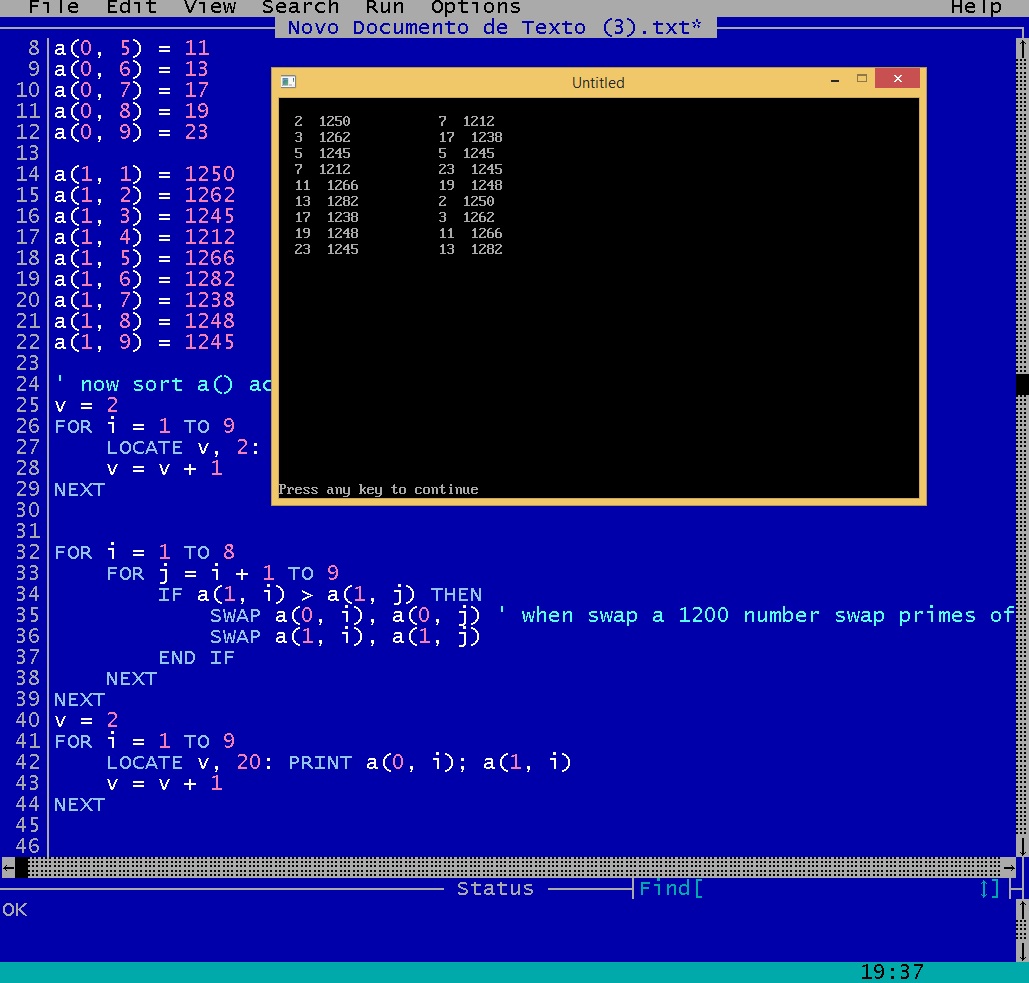
Task: Open the Edit menu
Action: (x=131, y=8)
